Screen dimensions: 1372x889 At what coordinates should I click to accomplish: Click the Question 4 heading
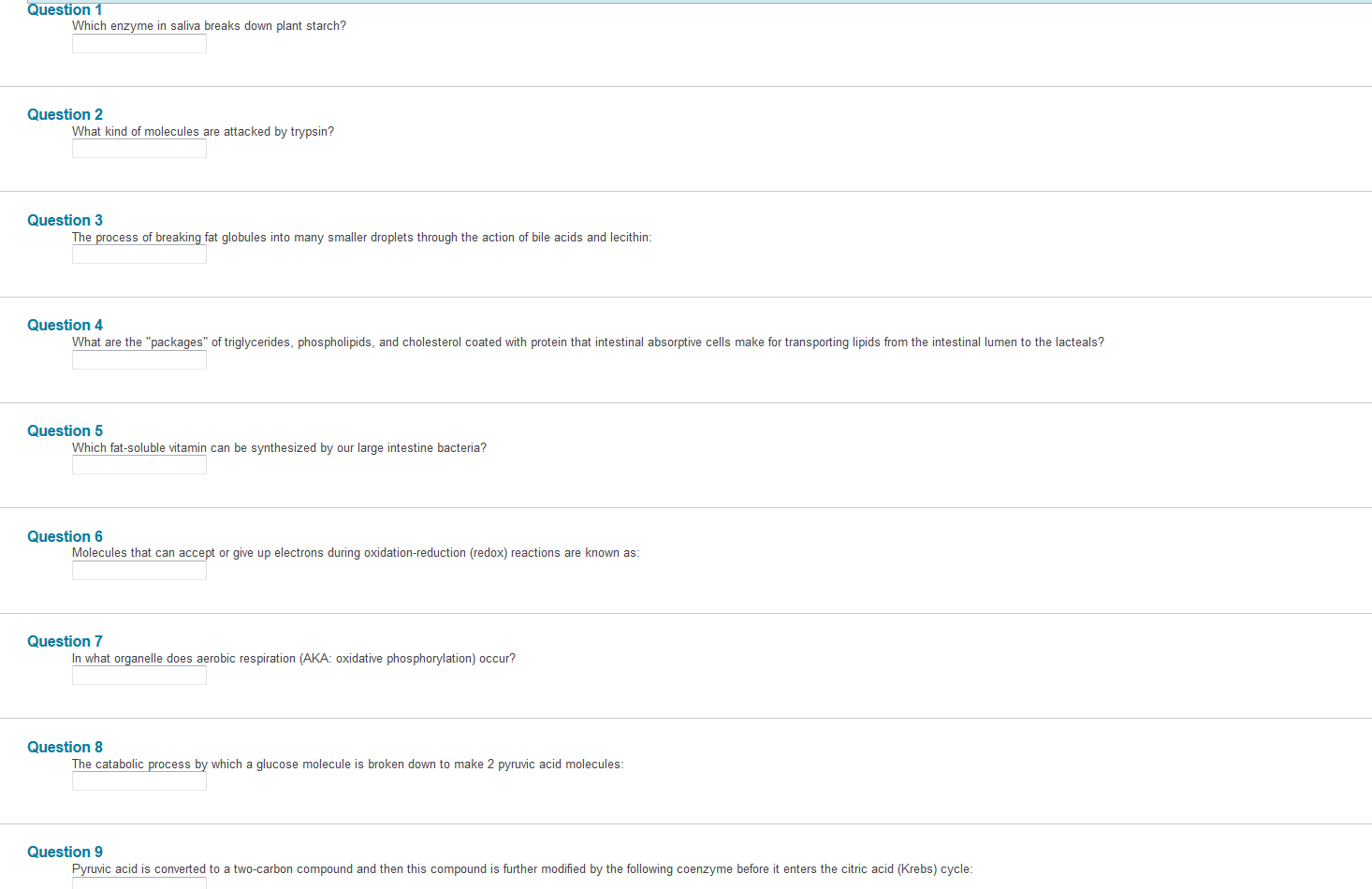65,325
